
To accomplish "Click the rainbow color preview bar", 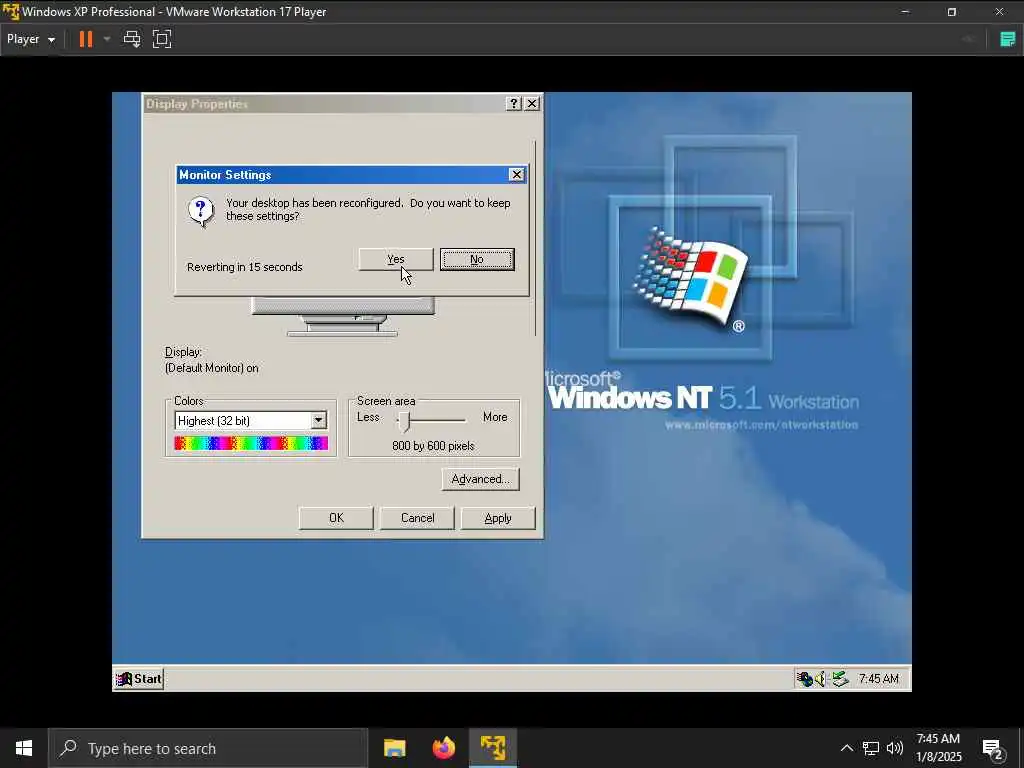I will 251,443.
